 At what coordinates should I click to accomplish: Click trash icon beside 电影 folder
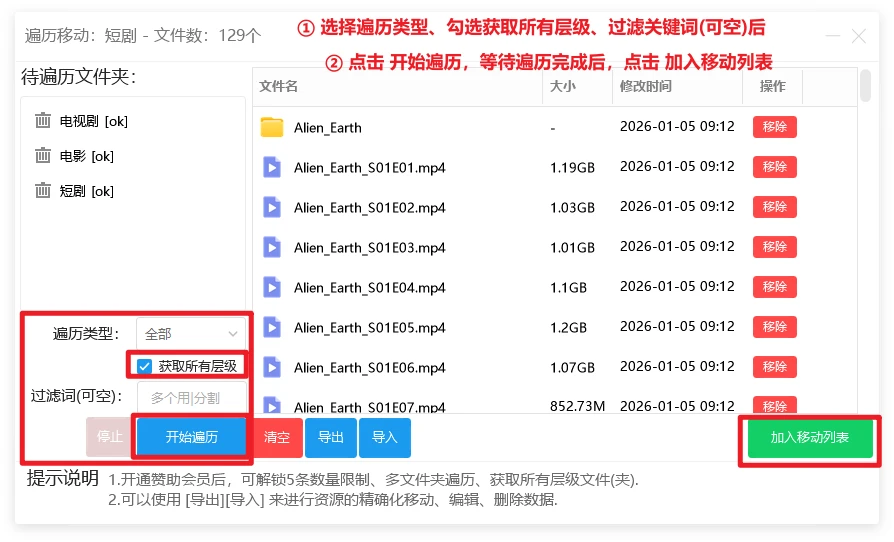pyautogui.click(x=43, y=156)
